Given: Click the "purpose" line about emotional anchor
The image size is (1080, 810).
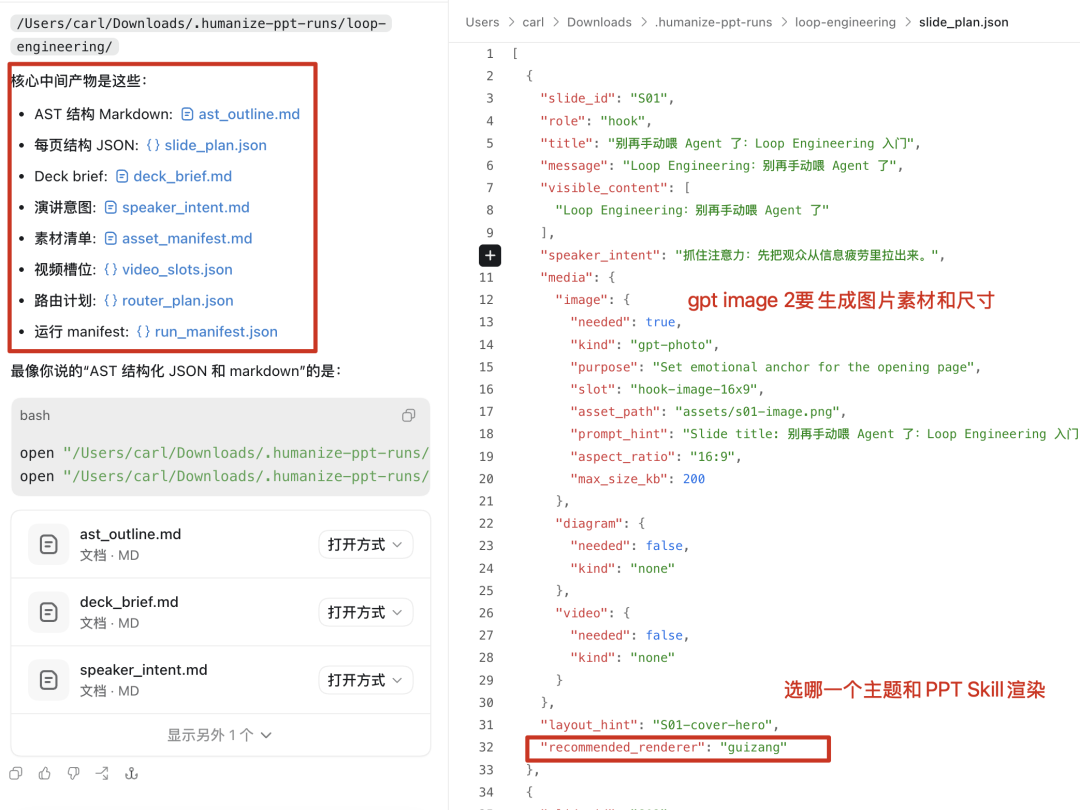Looking at the screenshot, I should click(x=775, y=367).
